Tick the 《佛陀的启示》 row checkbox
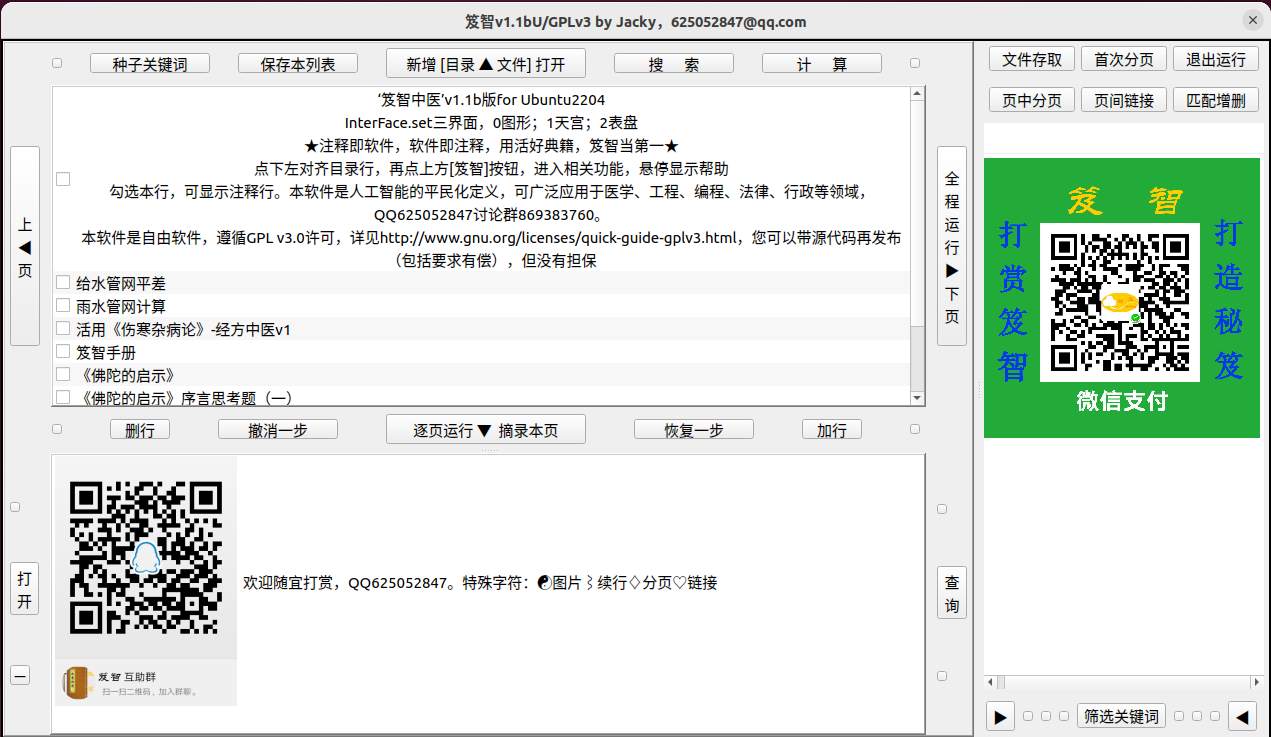Image resolution: width=1271 pixels, height=737 pixels. click(x=63, y=375)
